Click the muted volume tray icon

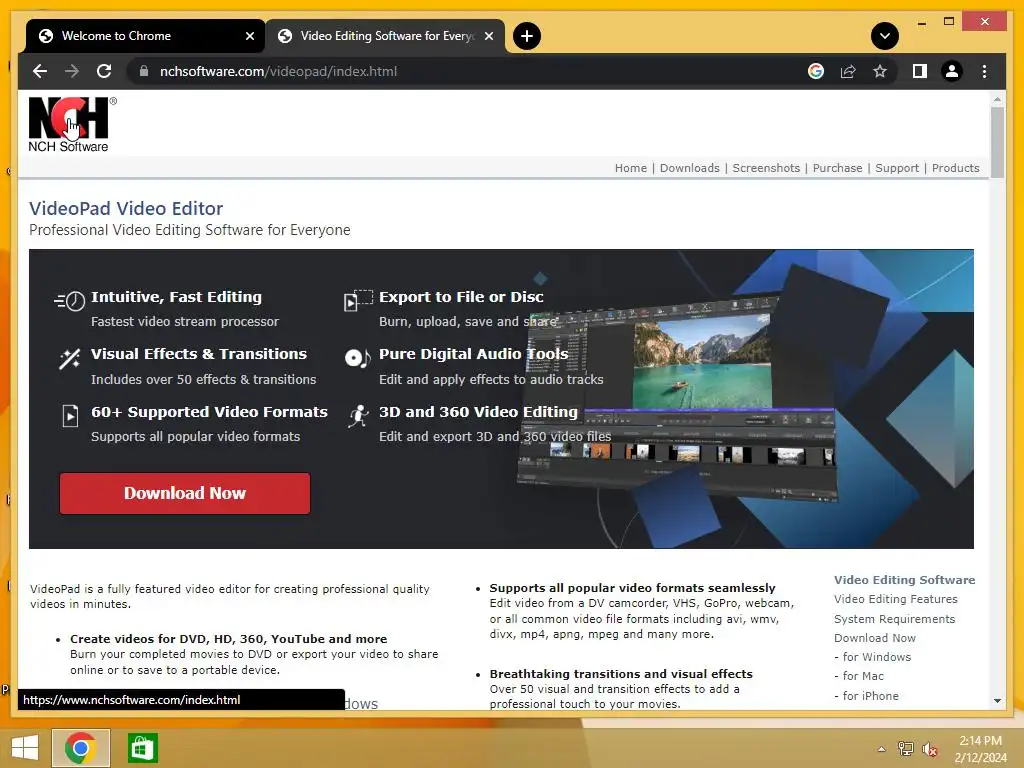[x=929, y=748]
